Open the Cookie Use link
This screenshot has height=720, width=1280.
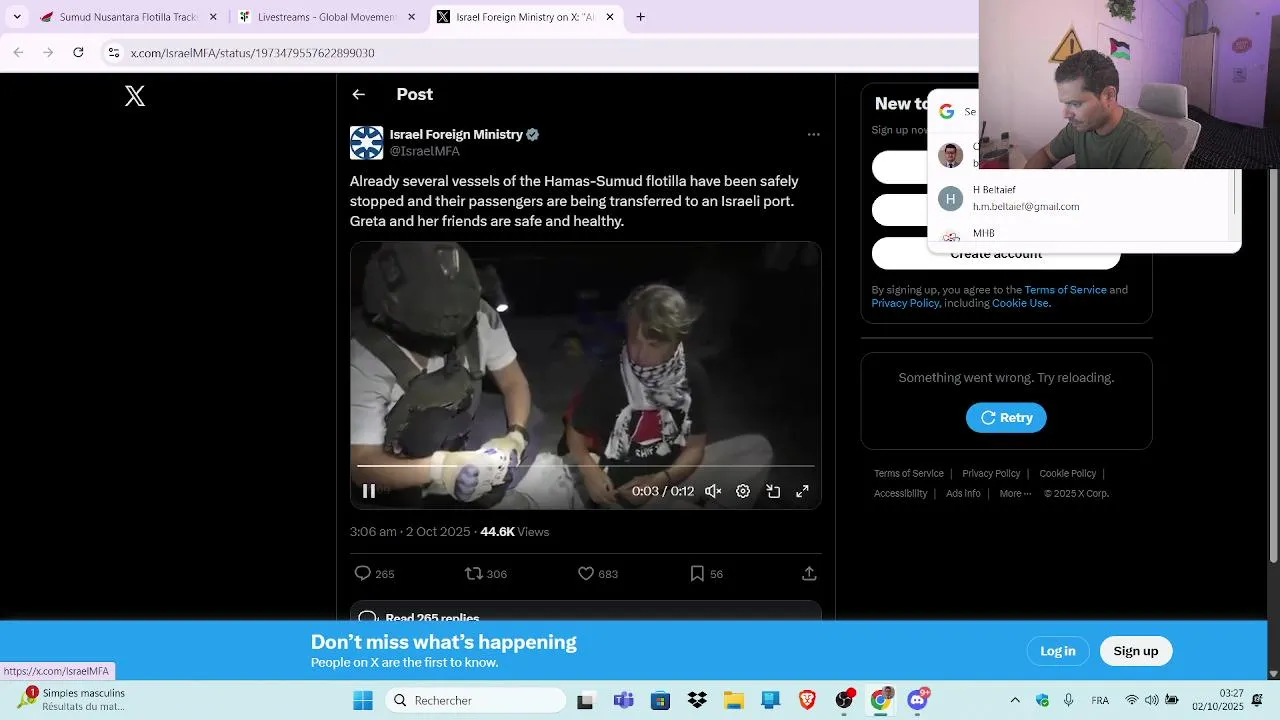click(1020, 303)
